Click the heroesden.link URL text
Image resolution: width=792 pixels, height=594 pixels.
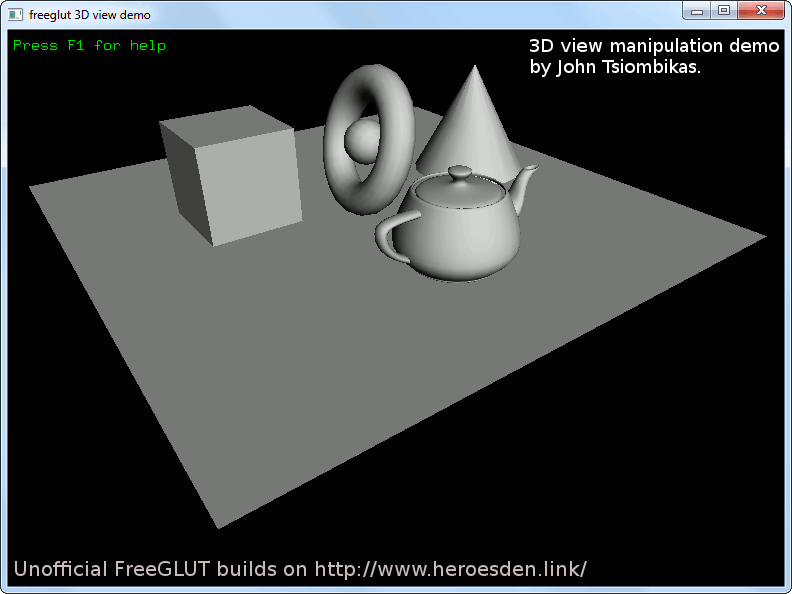450,569
